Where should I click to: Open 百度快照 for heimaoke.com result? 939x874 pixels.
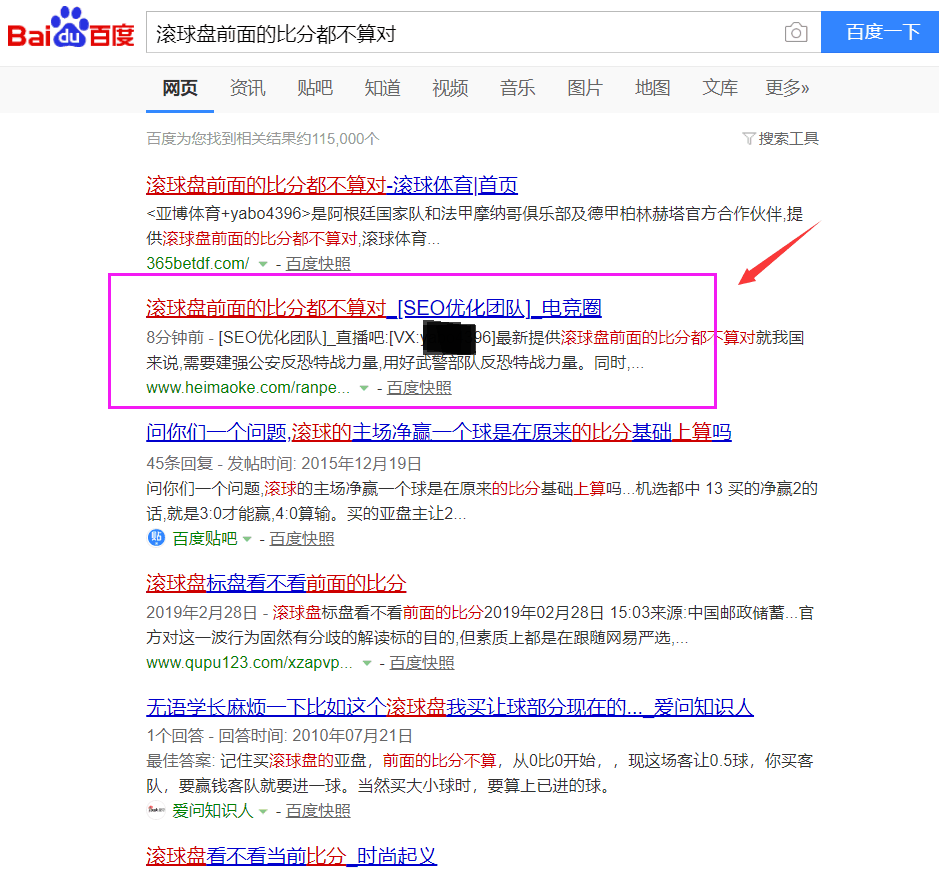tap(419, 388)
